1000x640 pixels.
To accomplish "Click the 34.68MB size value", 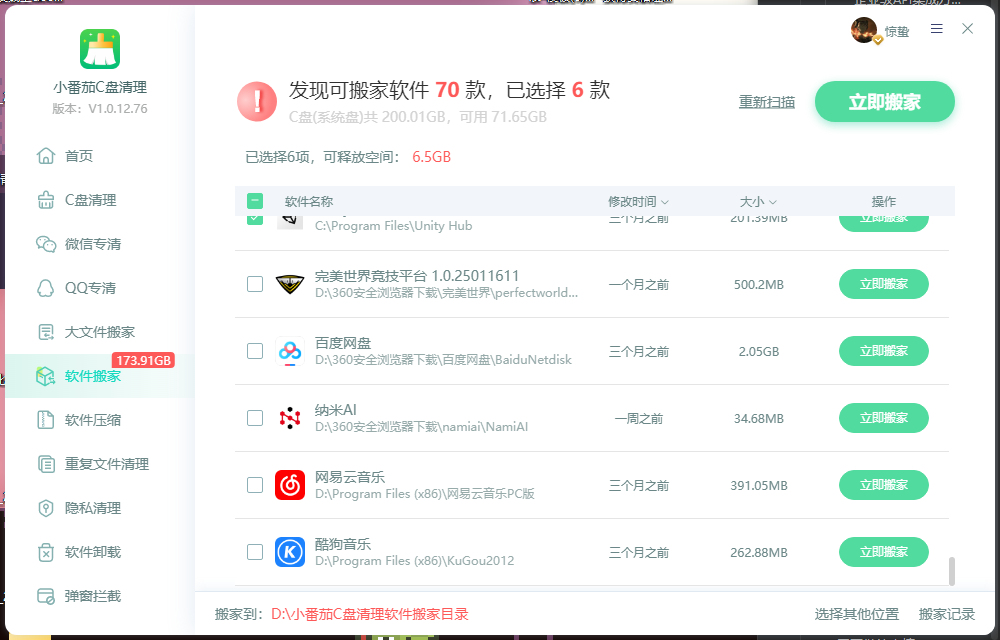I will click(x=758, y=418).
